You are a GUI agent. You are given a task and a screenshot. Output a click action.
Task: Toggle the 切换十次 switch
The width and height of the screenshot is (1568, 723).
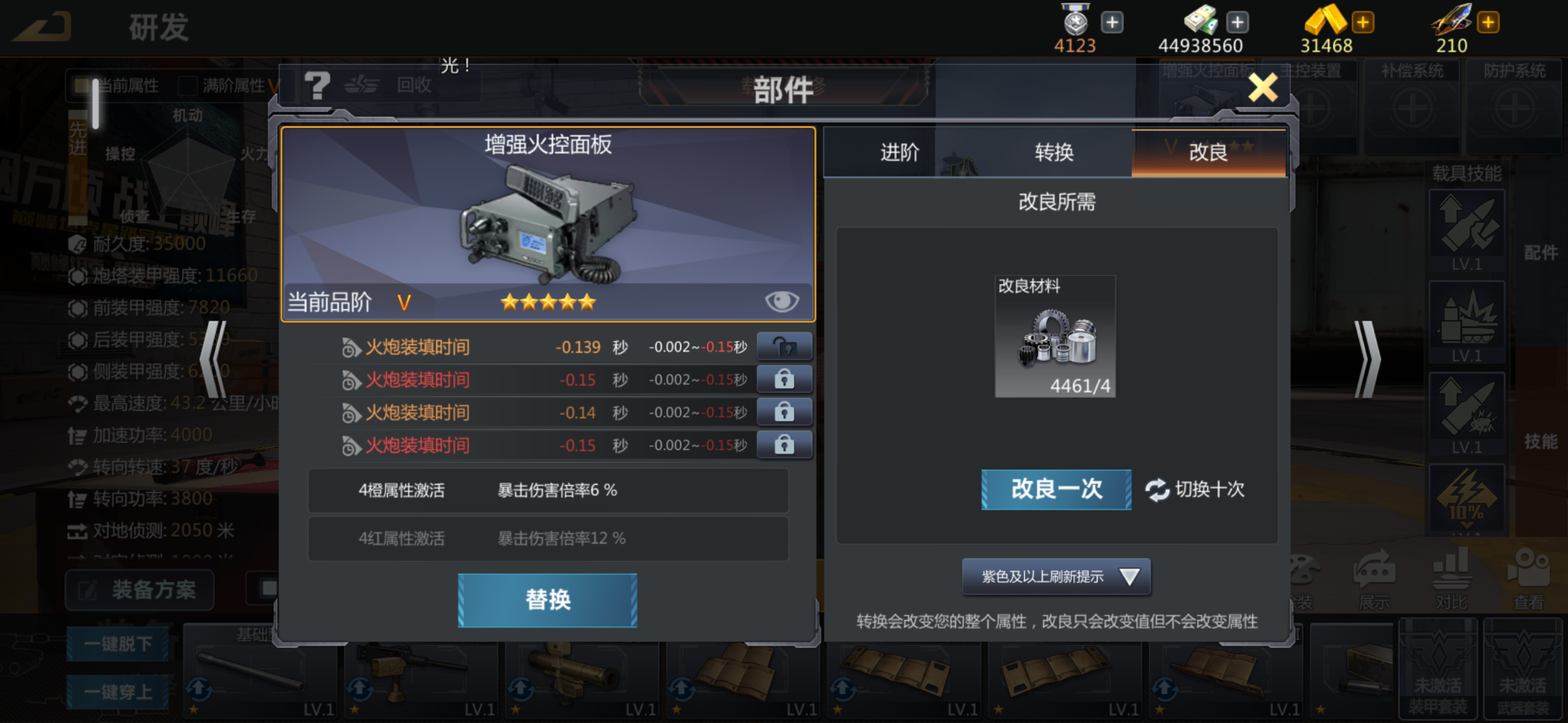1195,489
